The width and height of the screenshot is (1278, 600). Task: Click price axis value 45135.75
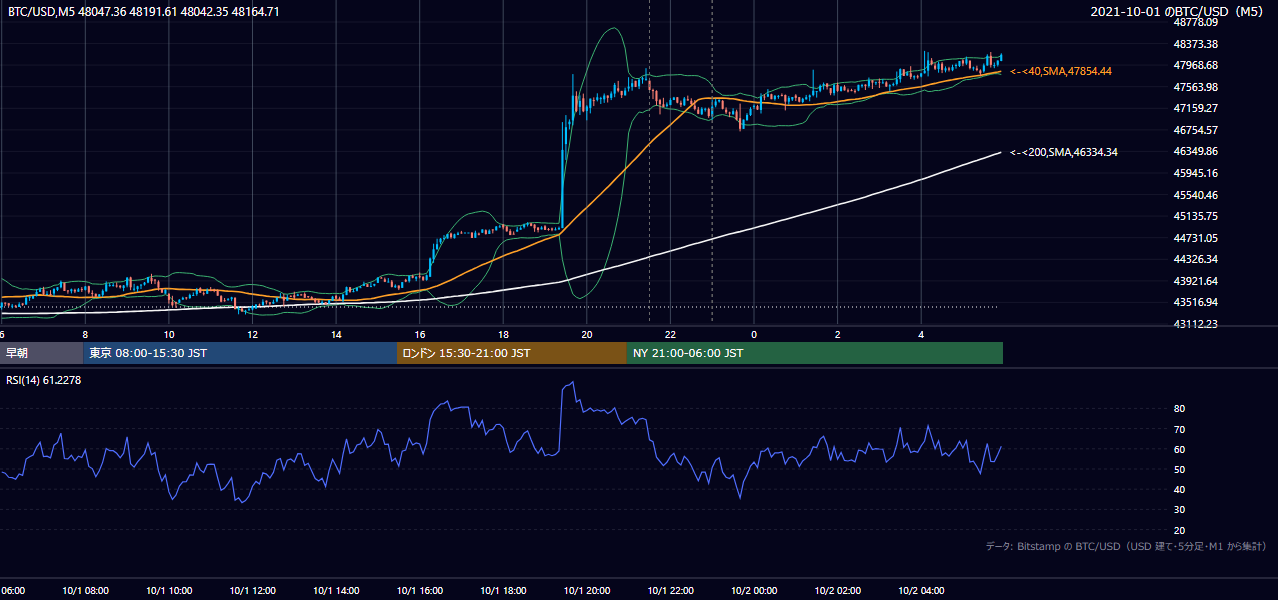[1195, 216]
